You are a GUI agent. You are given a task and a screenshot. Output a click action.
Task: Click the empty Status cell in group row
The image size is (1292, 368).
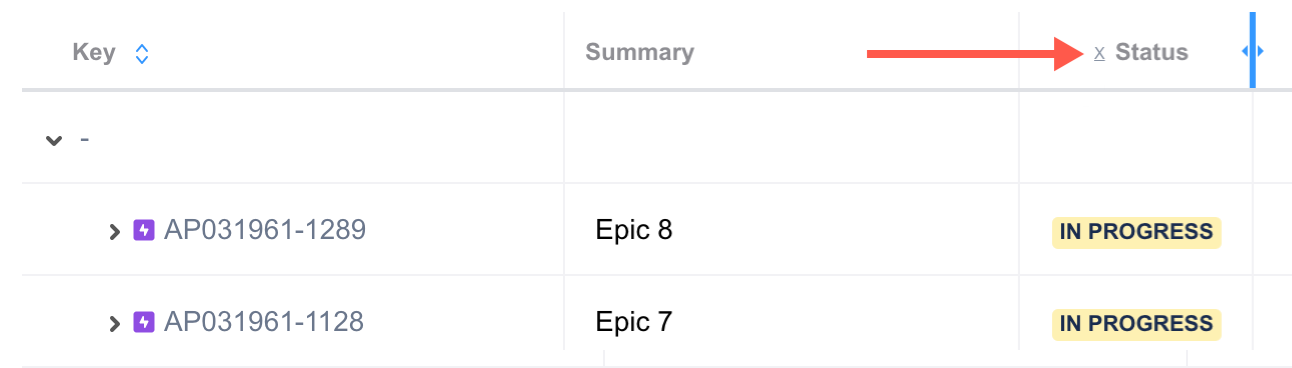click(1136, 138)
